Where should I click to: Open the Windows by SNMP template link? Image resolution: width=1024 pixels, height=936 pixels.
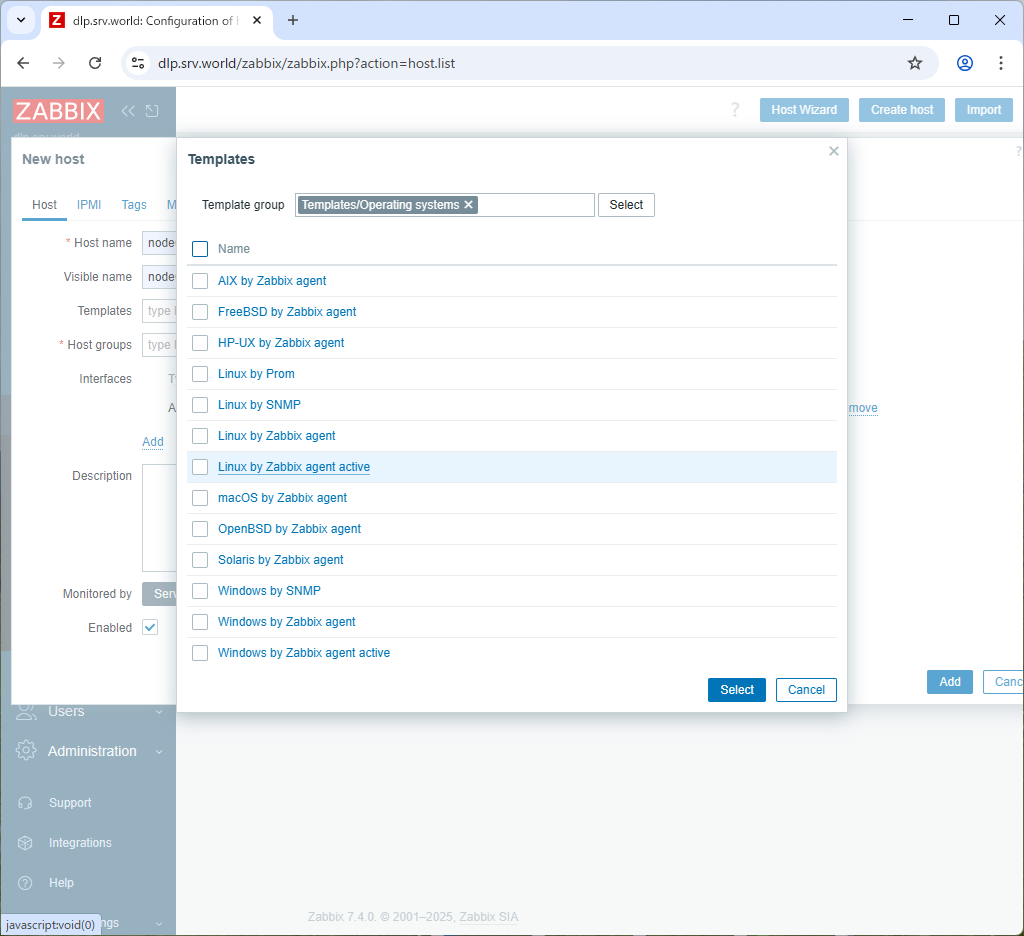coord(269,590)
